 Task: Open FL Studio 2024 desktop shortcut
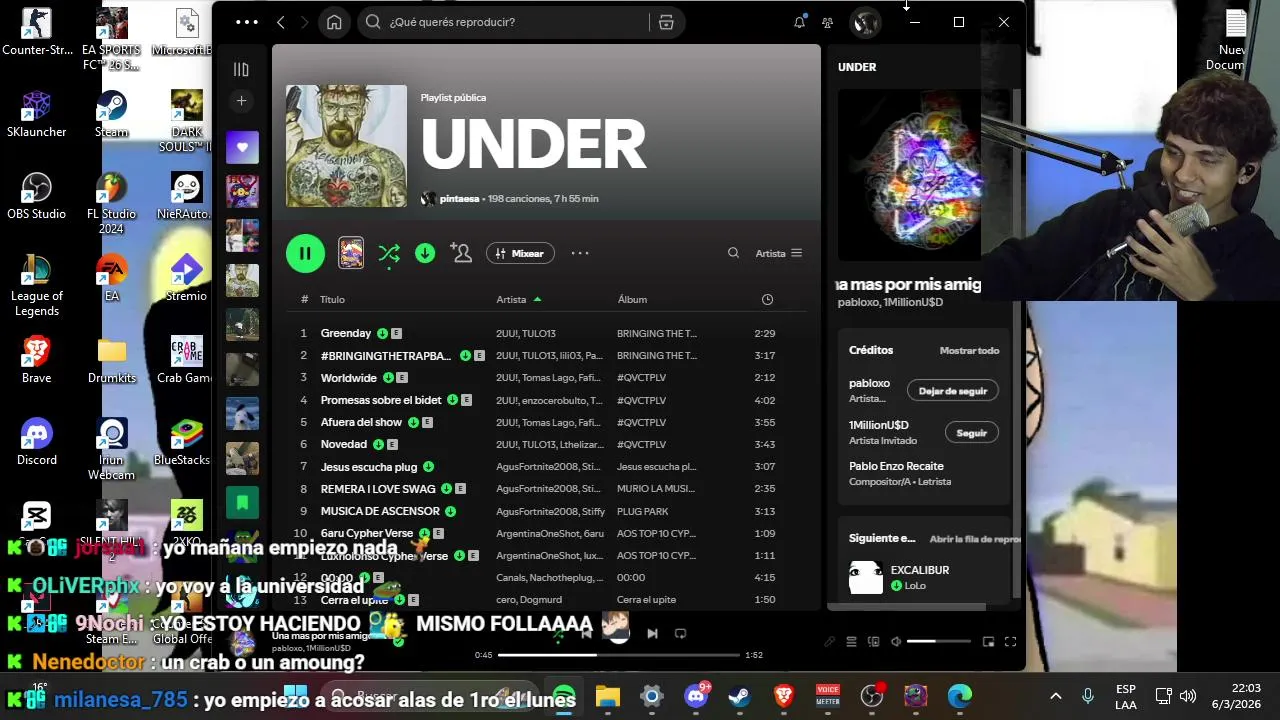point(111,203)
